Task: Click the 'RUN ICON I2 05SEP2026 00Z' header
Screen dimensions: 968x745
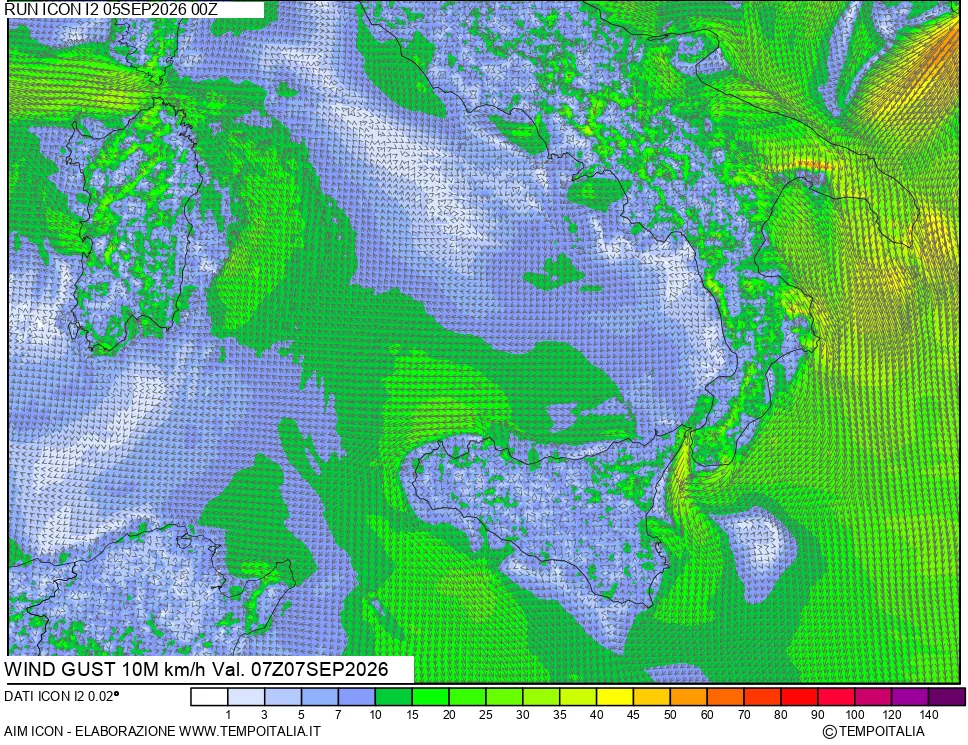Action: pyautogui.click(x=111, y=9)
